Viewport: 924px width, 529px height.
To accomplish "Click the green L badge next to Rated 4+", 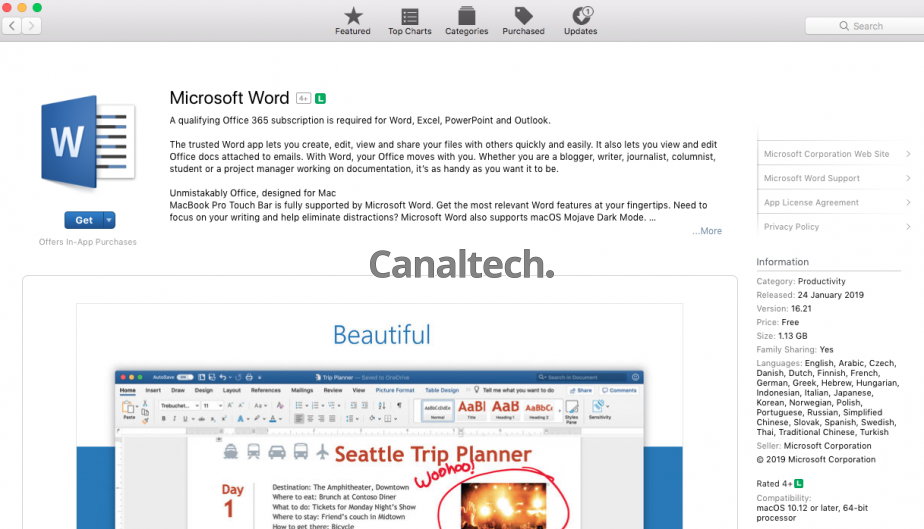I will 798,484.
